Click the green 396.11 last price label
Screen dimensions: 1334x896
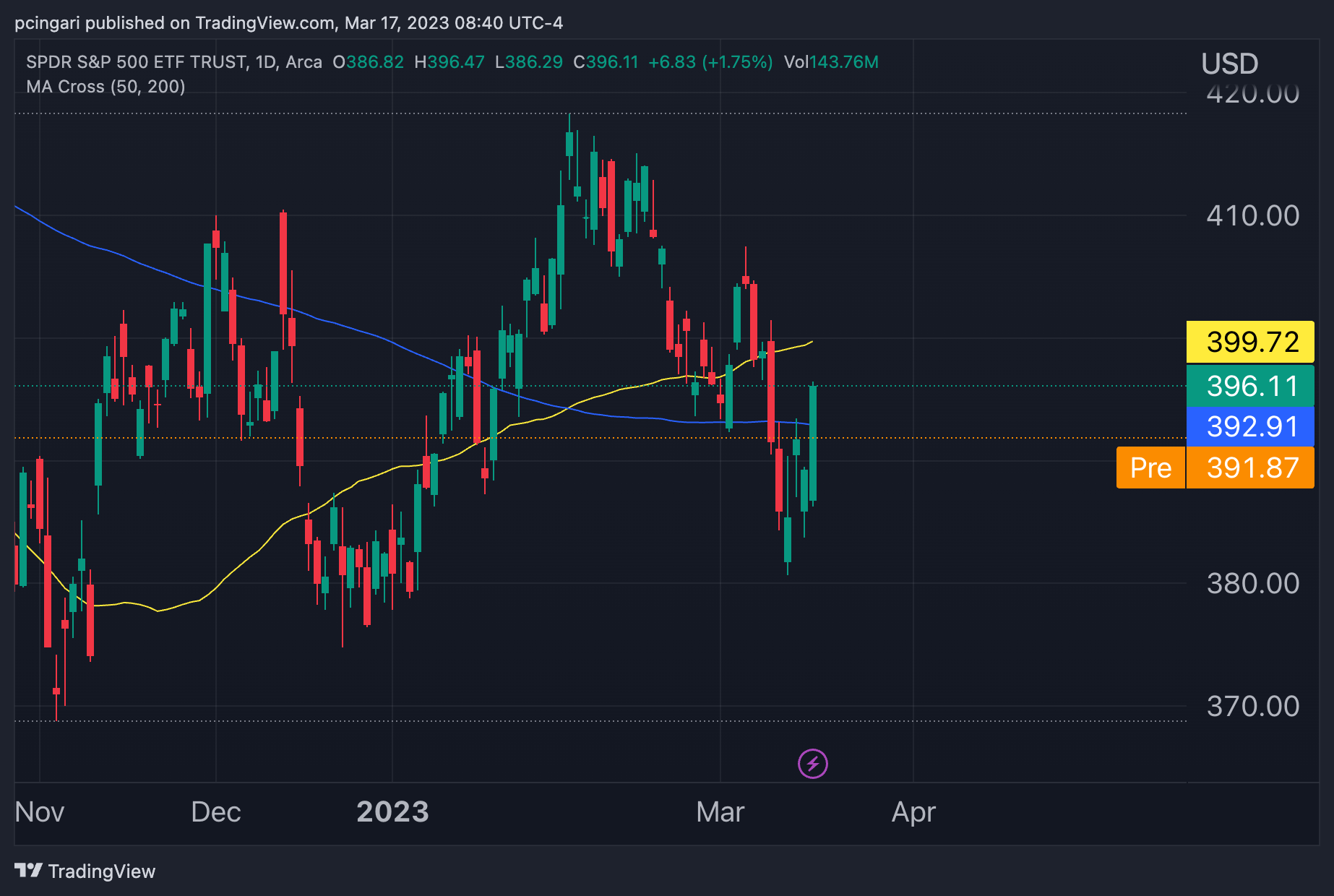pos(1250,386)
